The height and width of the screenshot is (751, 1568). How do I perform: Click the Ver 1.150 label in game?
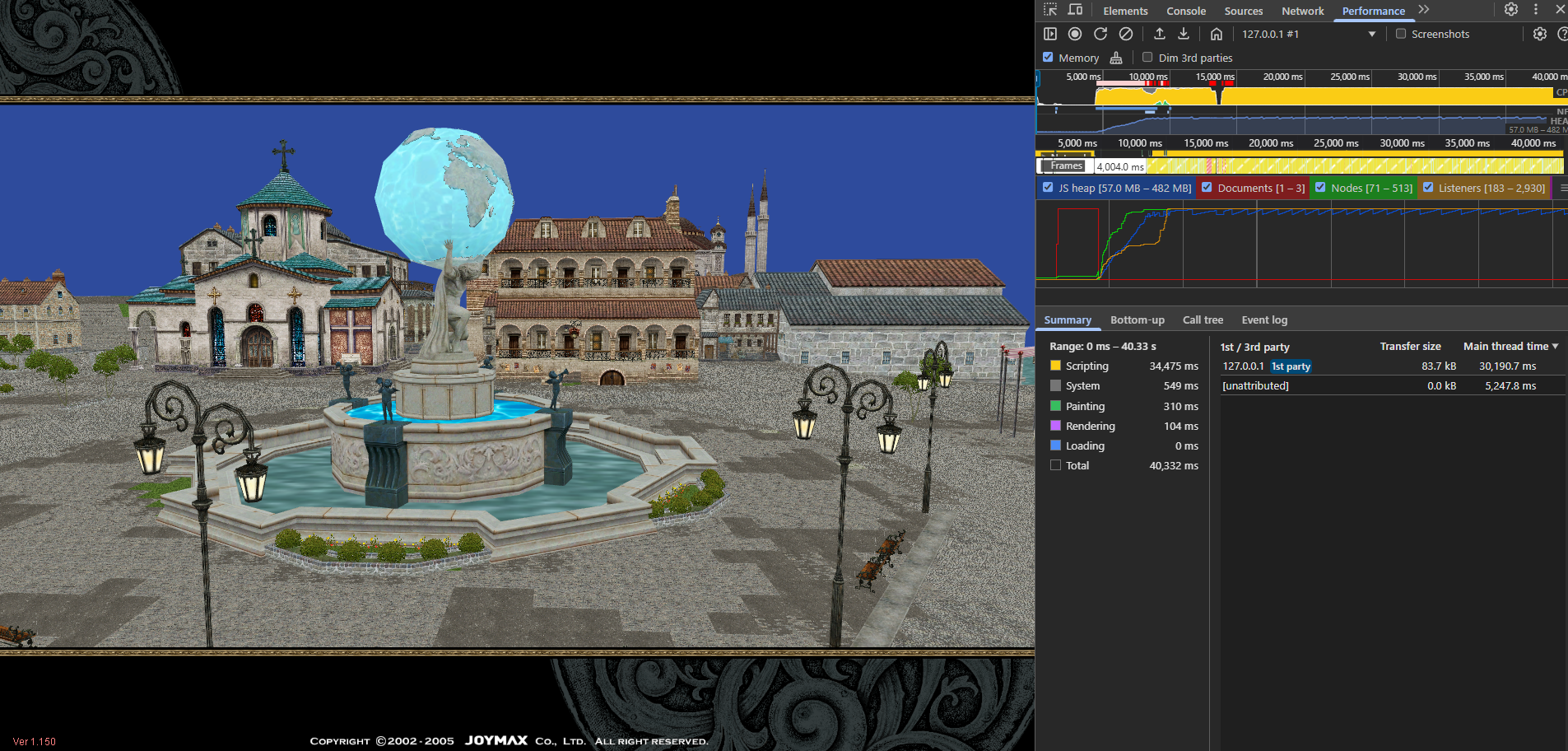(x=35, y=742)
